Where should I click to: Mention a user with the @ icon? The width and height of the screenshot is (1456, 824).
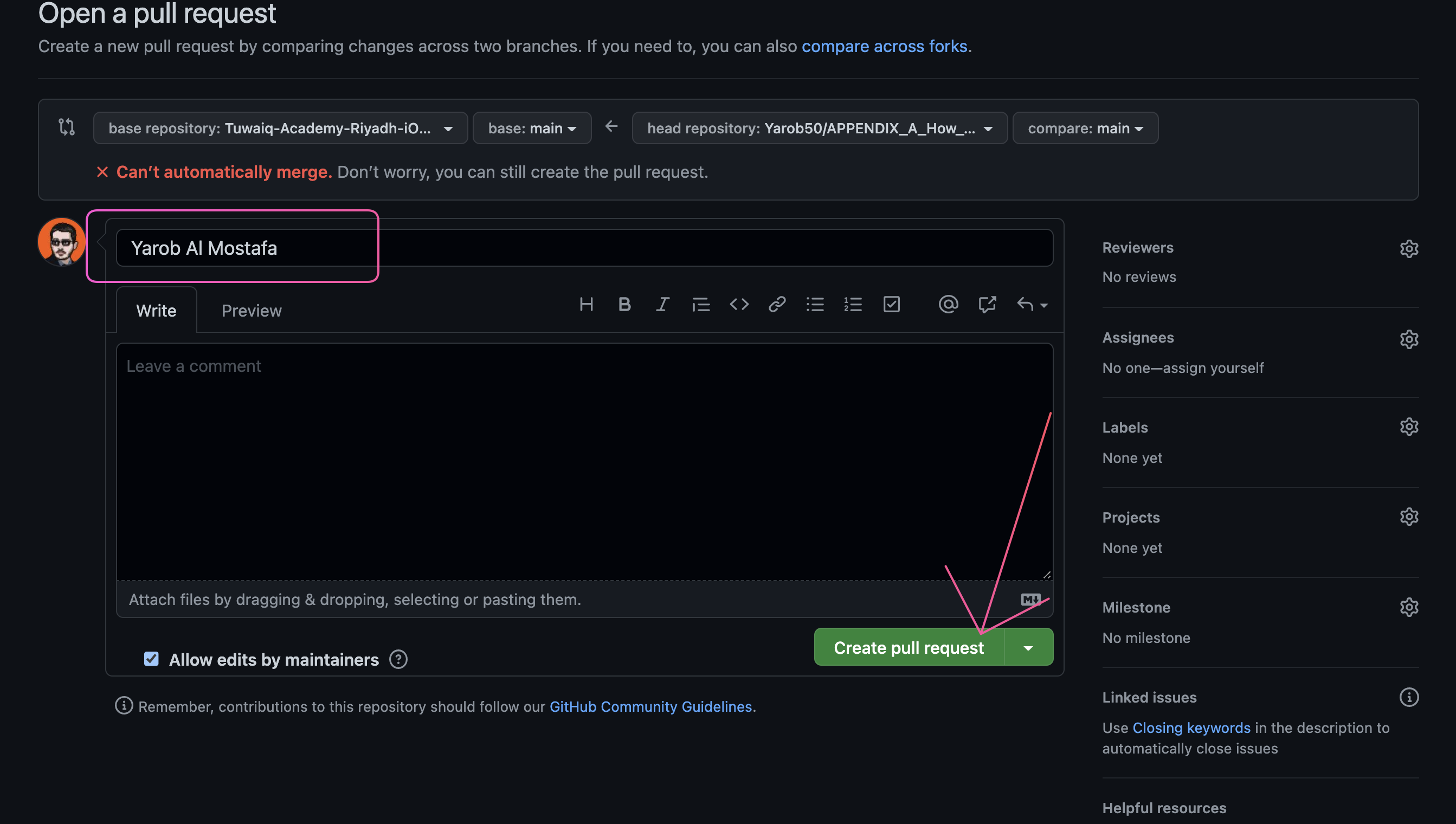click(x=949, y=304)
